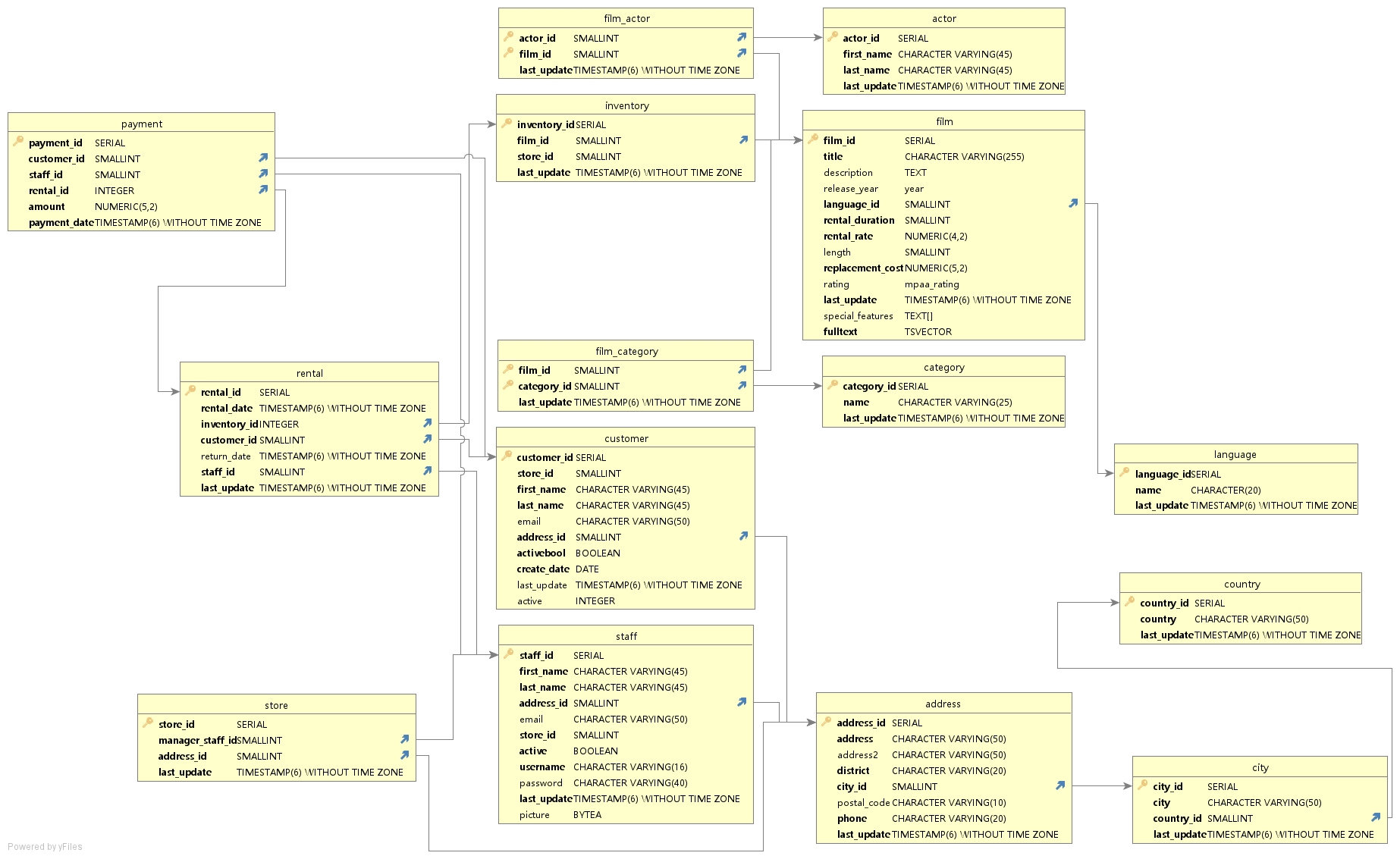Click the key icon beside customer_id in customer table
1400x859 pixels.
[506, 457]
